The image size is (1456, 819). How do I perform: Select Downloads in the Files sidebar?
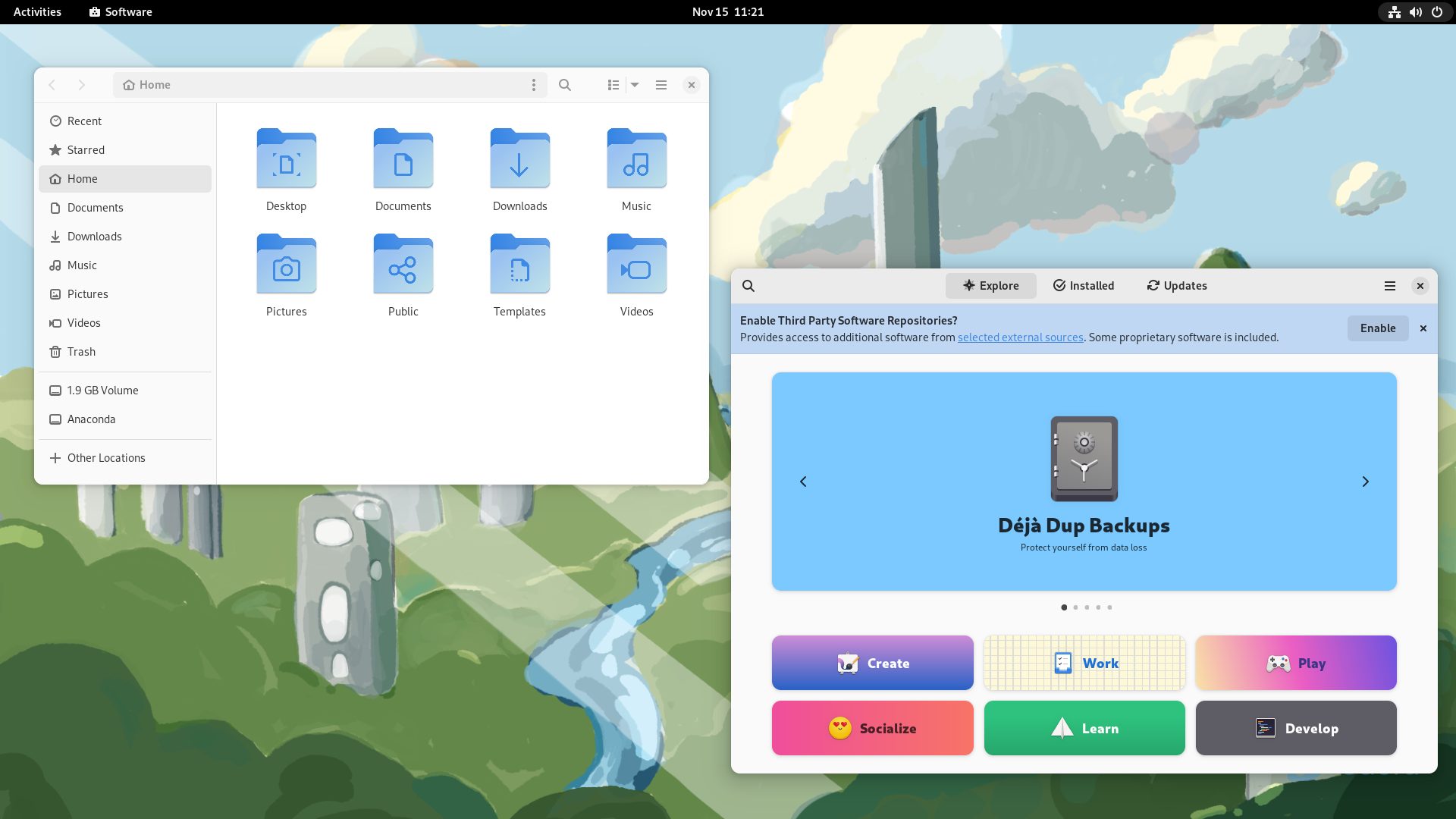(125, 237)
